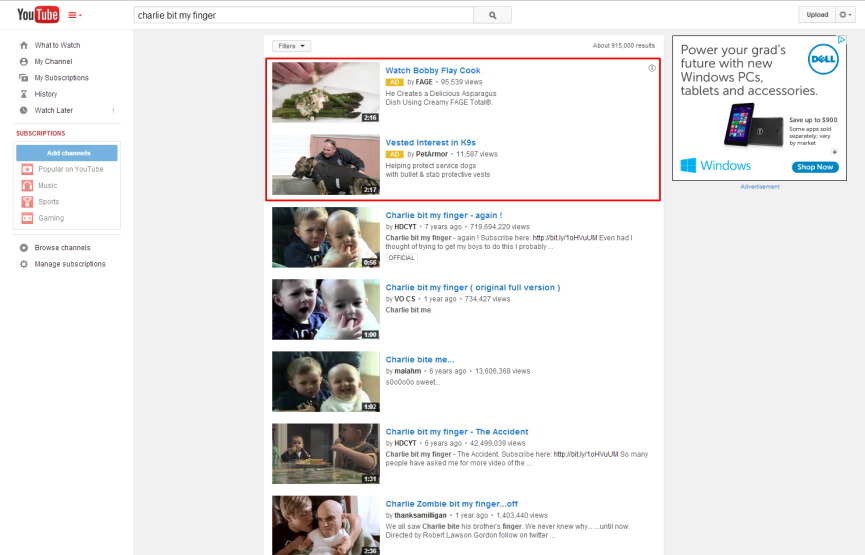Go to My Channel

tap(54, 61)
